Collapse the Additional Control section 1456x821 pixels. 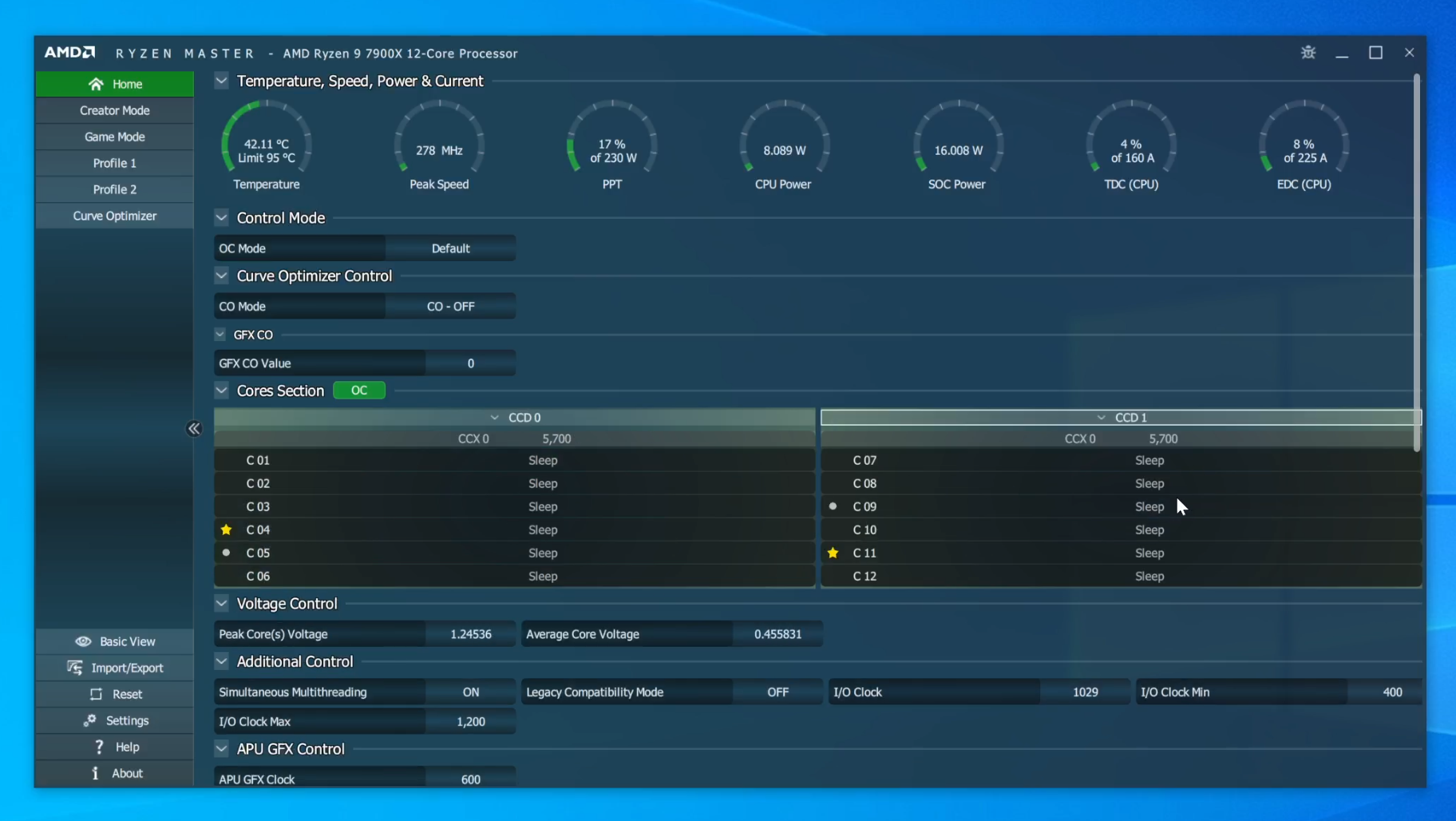(222, 661)
